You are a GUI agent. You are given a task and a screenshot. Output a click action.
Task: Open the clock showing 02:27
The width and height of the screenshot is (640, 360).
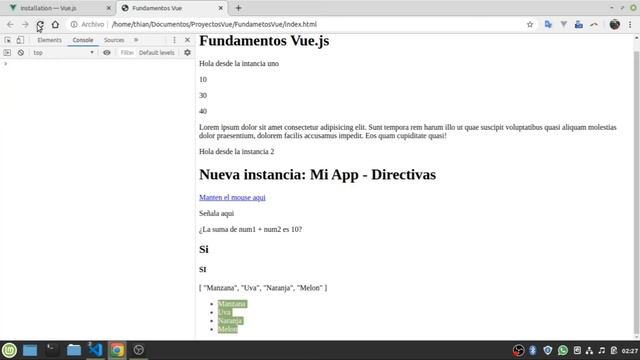(x=630, y=351)
